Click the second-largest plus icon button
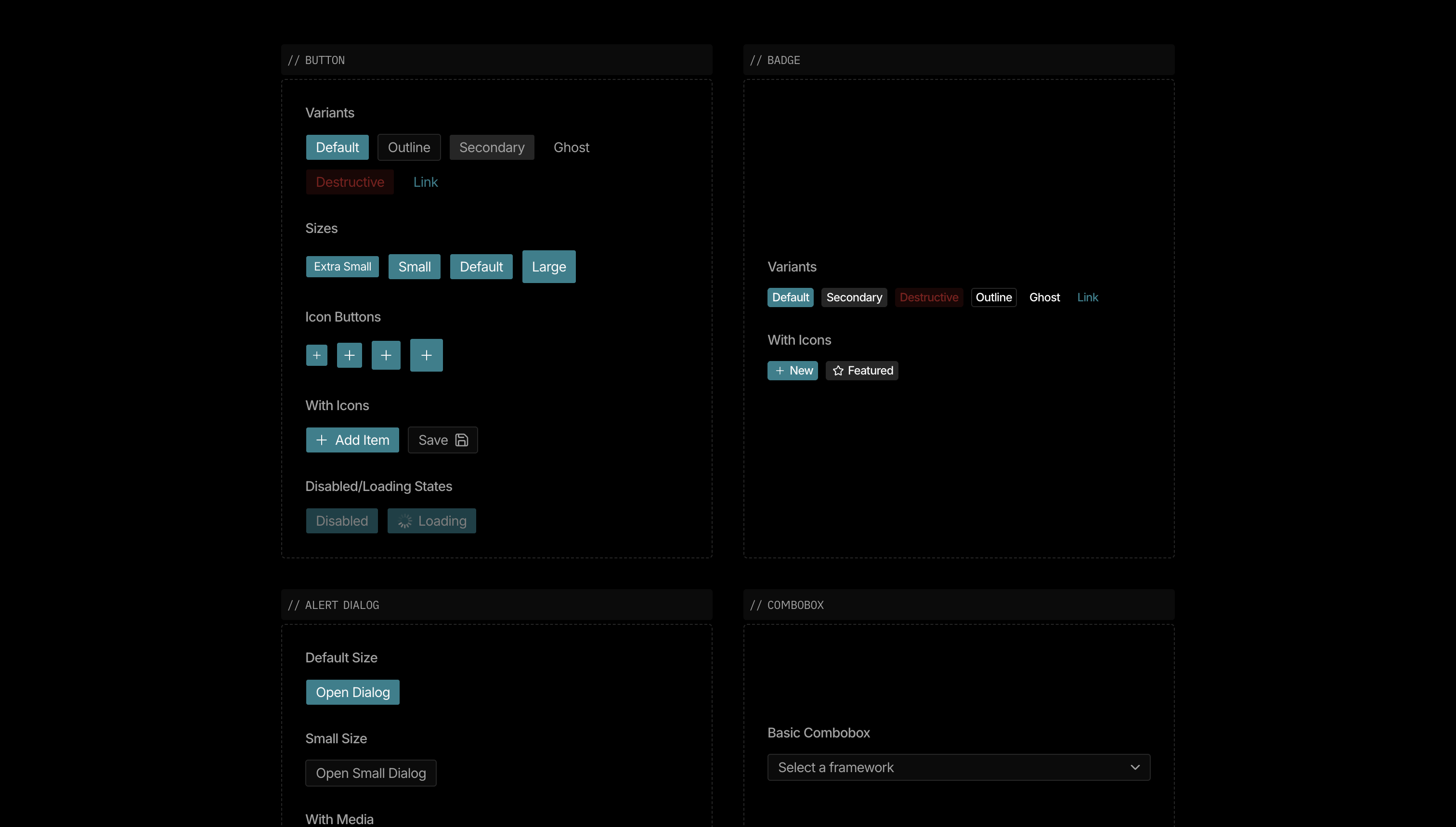 pyautogui.click(x=386, y=355)
